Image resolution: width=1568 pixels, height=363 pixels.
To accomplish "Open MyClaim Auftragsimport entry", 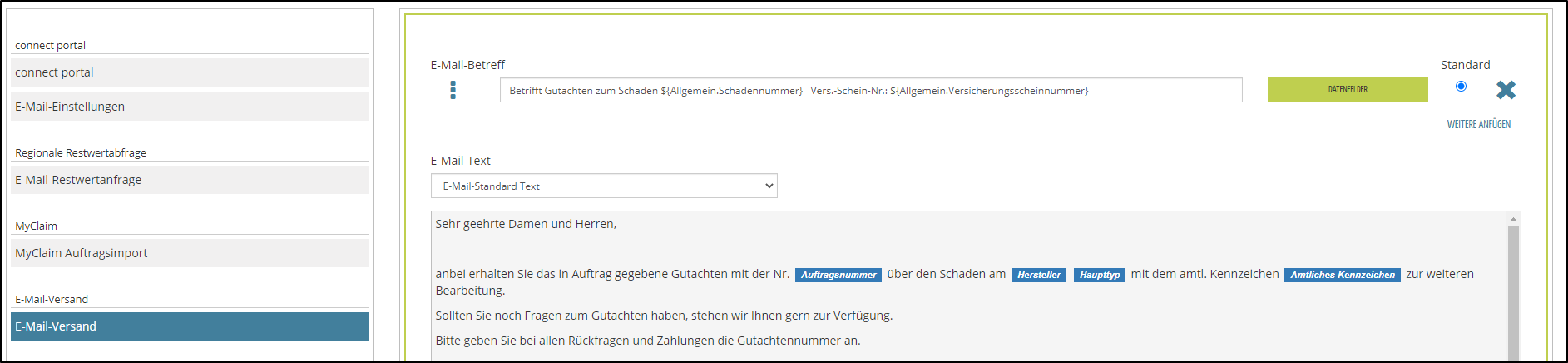I will [x=190, y=253].
